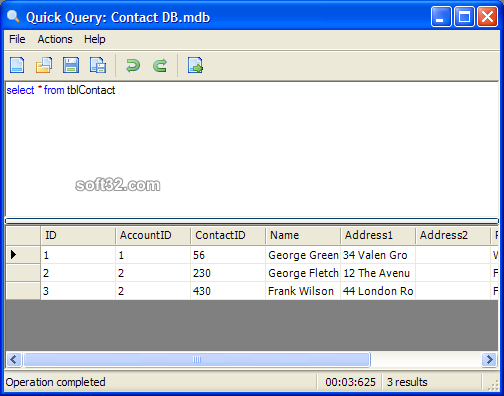Redo with the green right arrow
This screenshot has height=396, width=504.
click(160, 65)
